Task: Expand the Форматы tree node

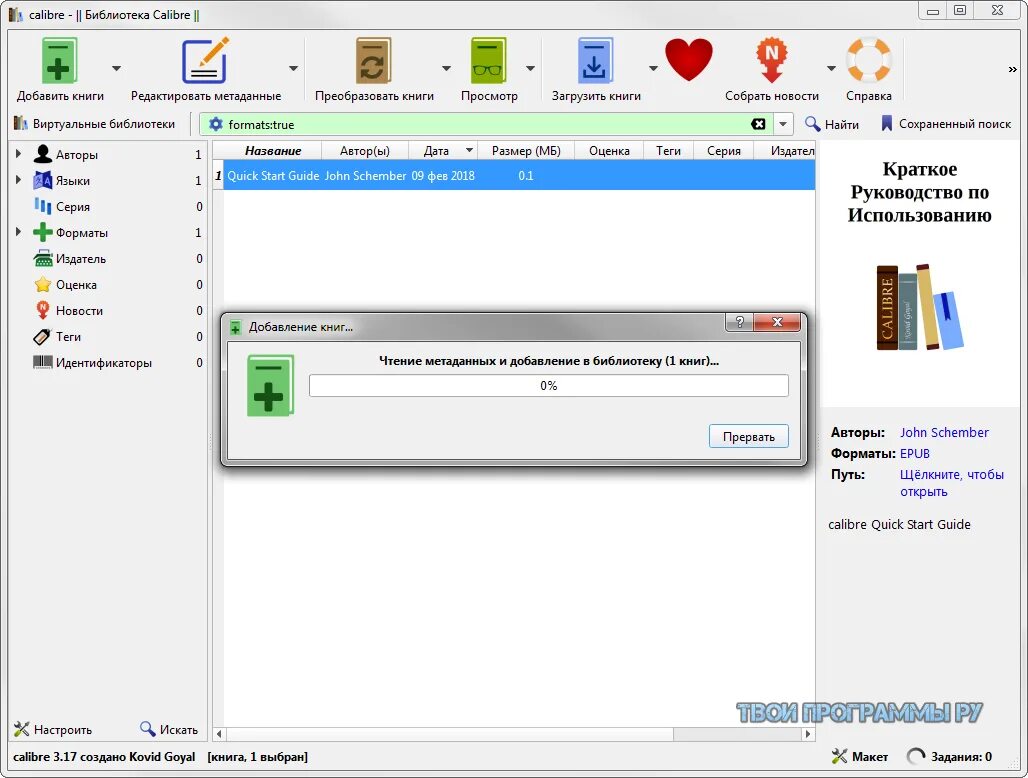Action: click(x=18, y=231)
